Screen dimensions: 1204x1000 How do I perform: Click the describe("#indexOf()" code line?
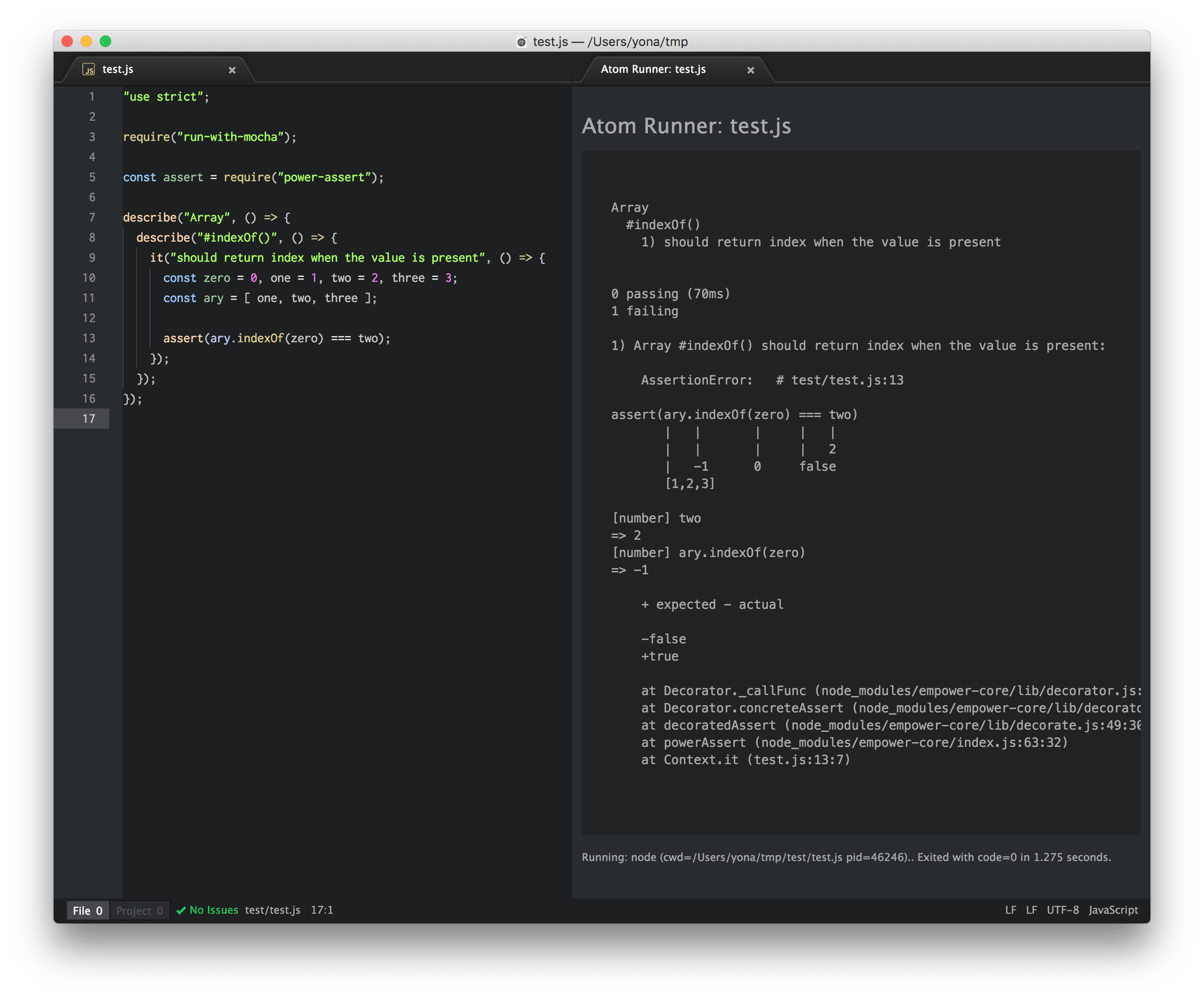(x=237, y=237)
